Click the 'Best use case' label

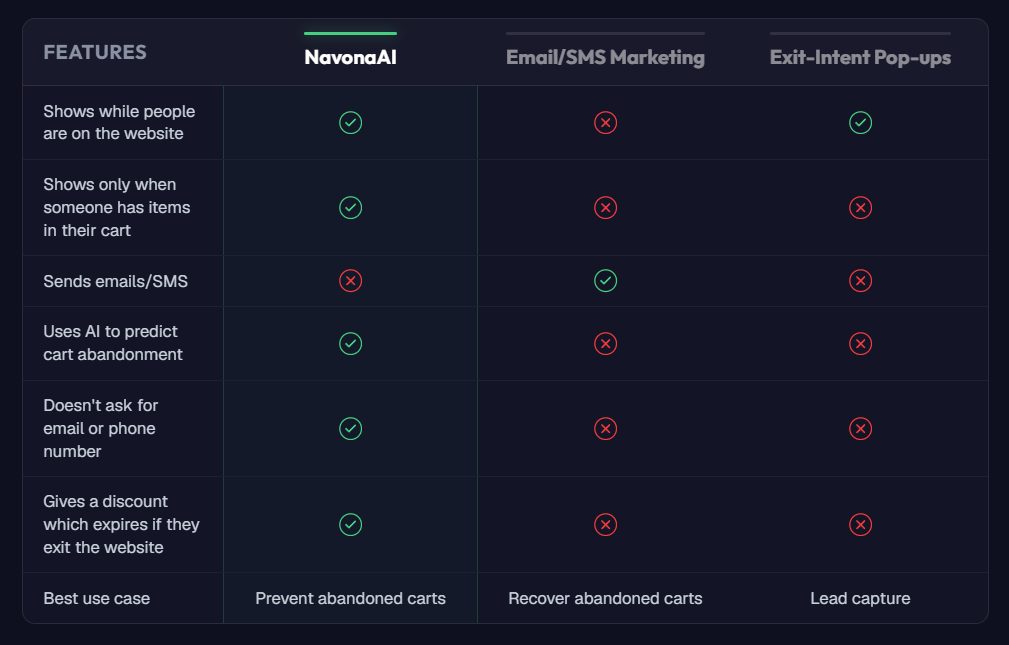click(97, 598)
